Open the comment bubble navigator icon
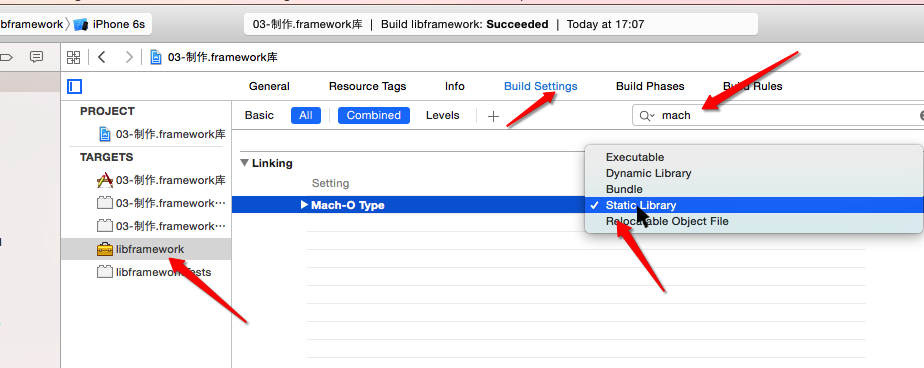This screenshot has width=924, height=368. [x=37, y=57]
